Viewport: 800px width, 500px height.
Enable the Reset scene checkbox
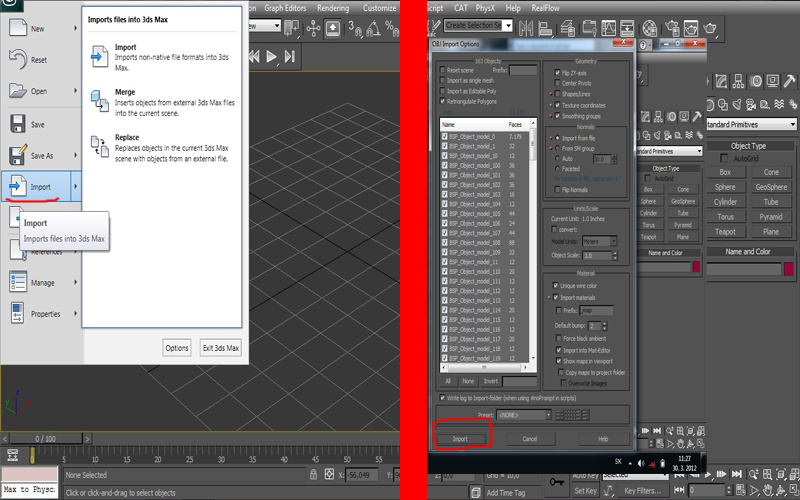coord(442,70)
